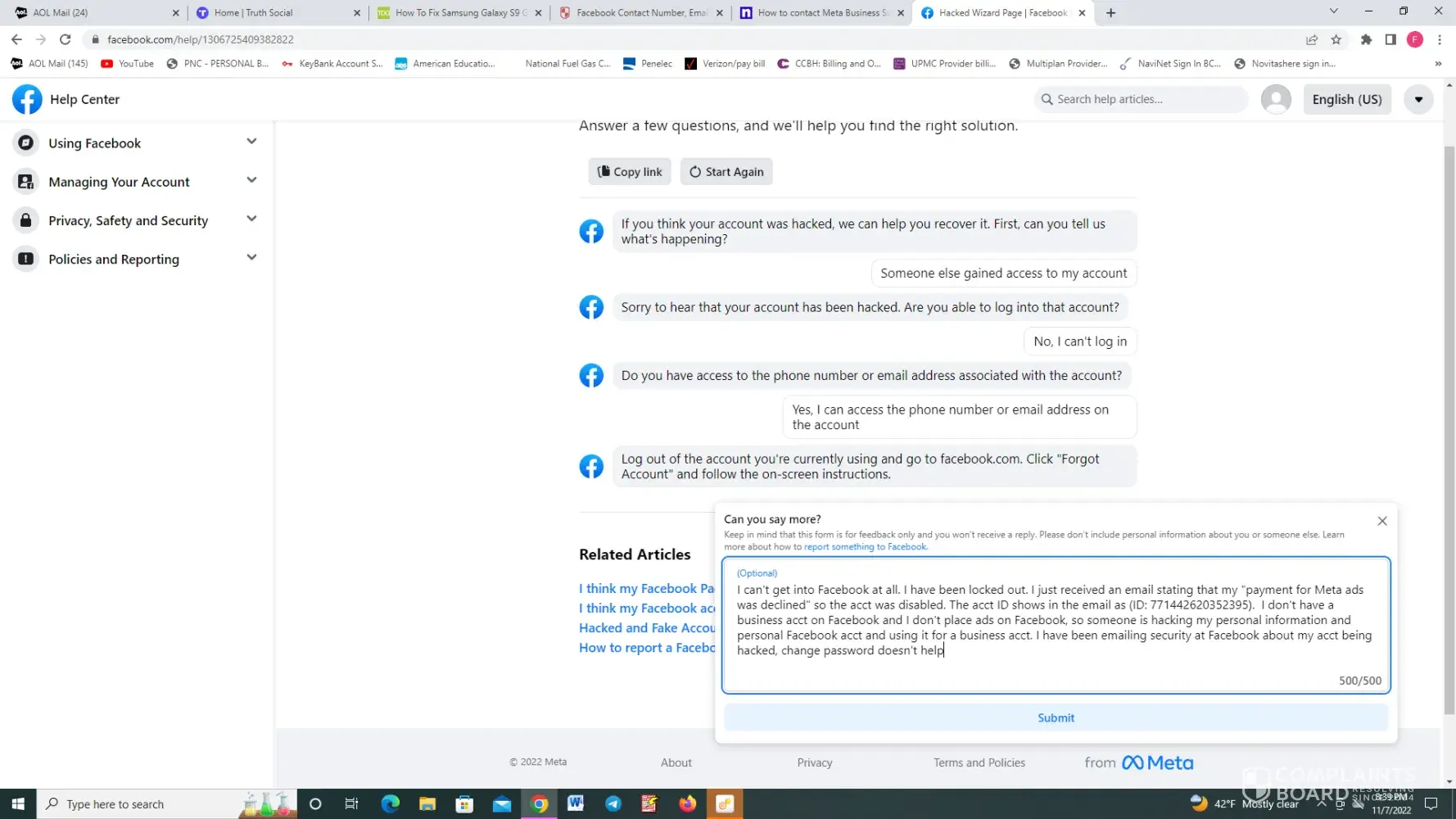Image resolution: width=1456 pixels, height=819 pixels.
Task: Open the tab search dropdown arrow
Action: coord(1333,11)
